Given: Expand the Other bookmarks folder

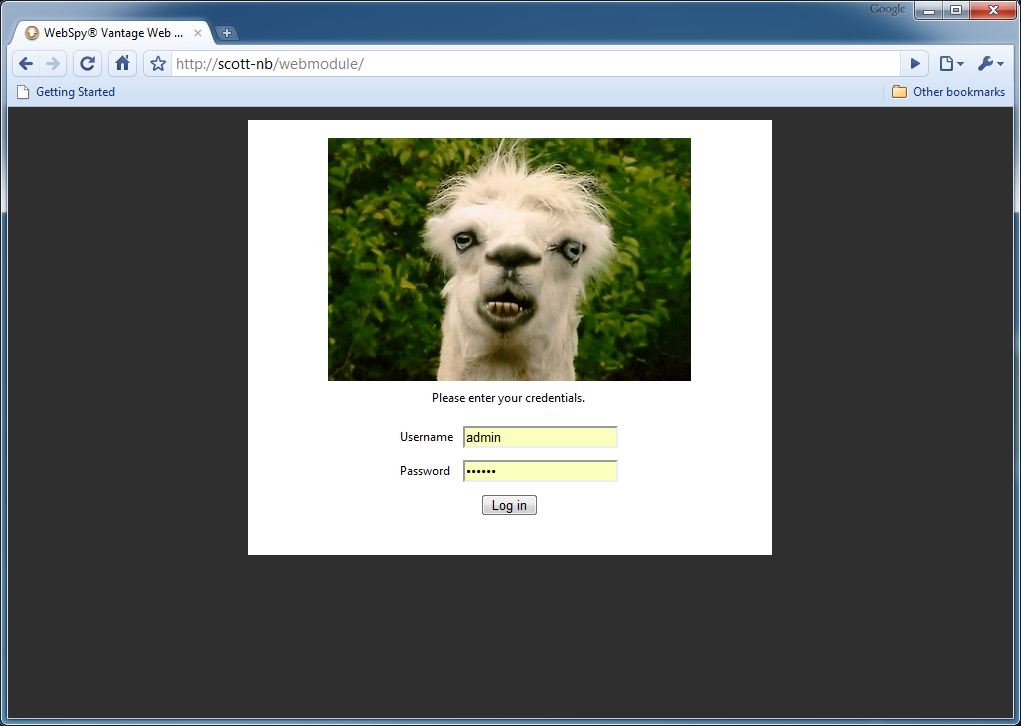Looking at the screenshot, I should pyautogui.click(x=948, y=92).
